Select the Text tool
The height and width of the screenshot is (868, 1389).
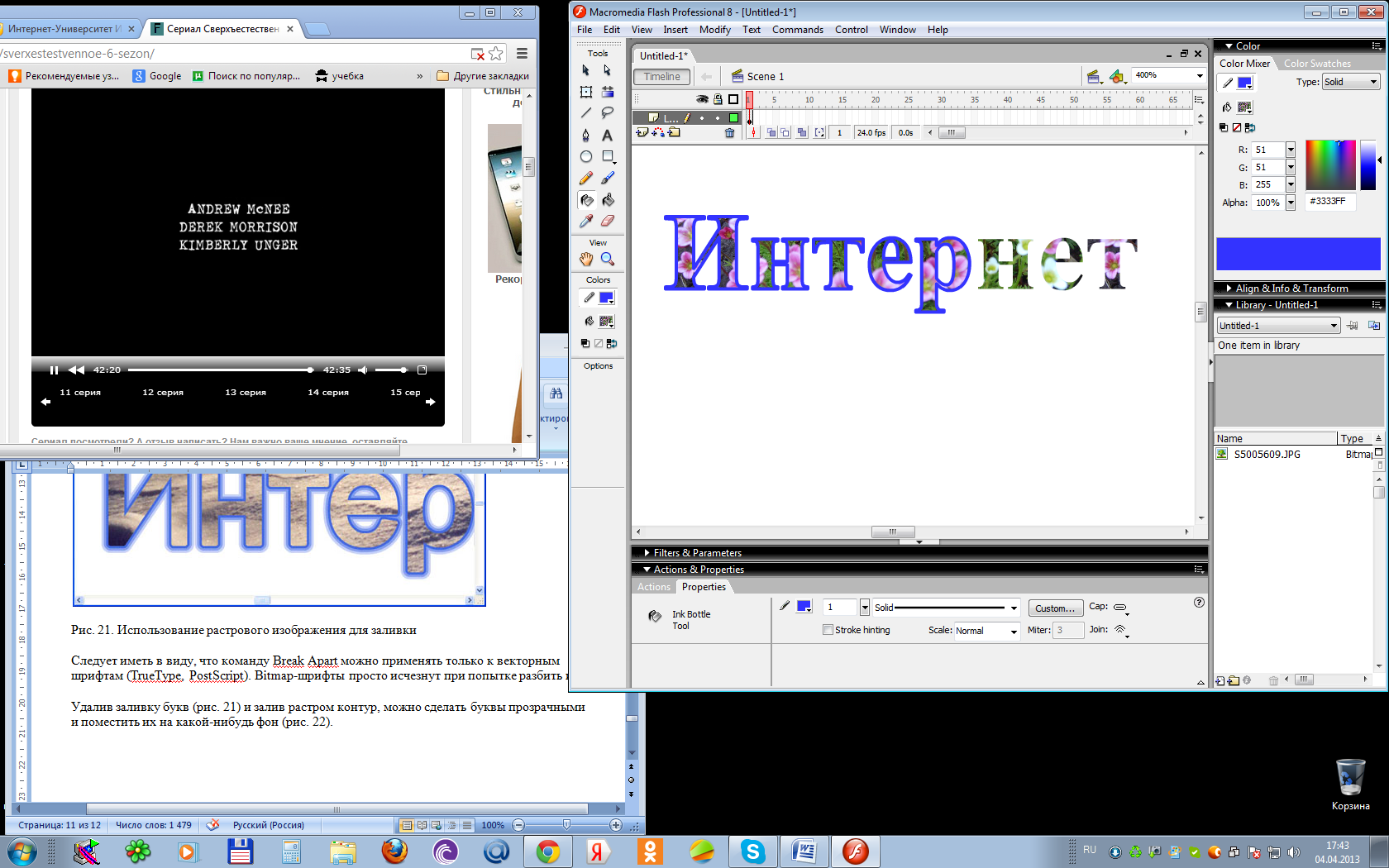tap(608, 135)
